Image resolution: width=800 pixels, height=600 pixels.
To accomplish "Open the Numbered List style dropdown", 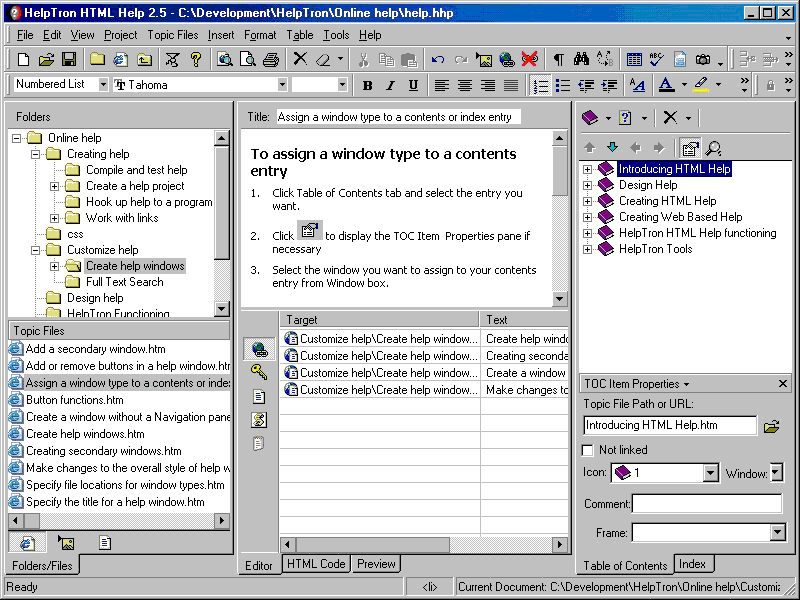I will [104, 85].
